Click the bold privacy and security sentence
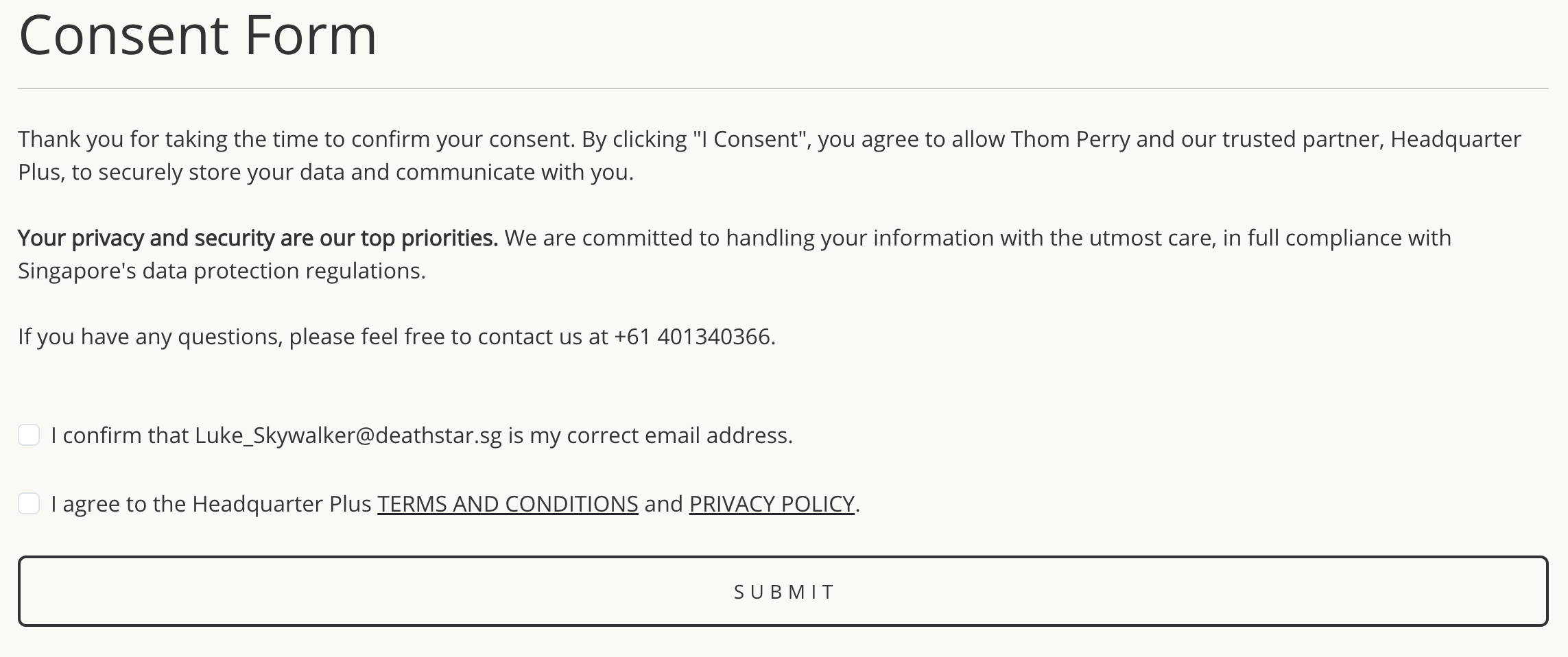This screenshot has width=1568, height=657. (x=258, y=238)
